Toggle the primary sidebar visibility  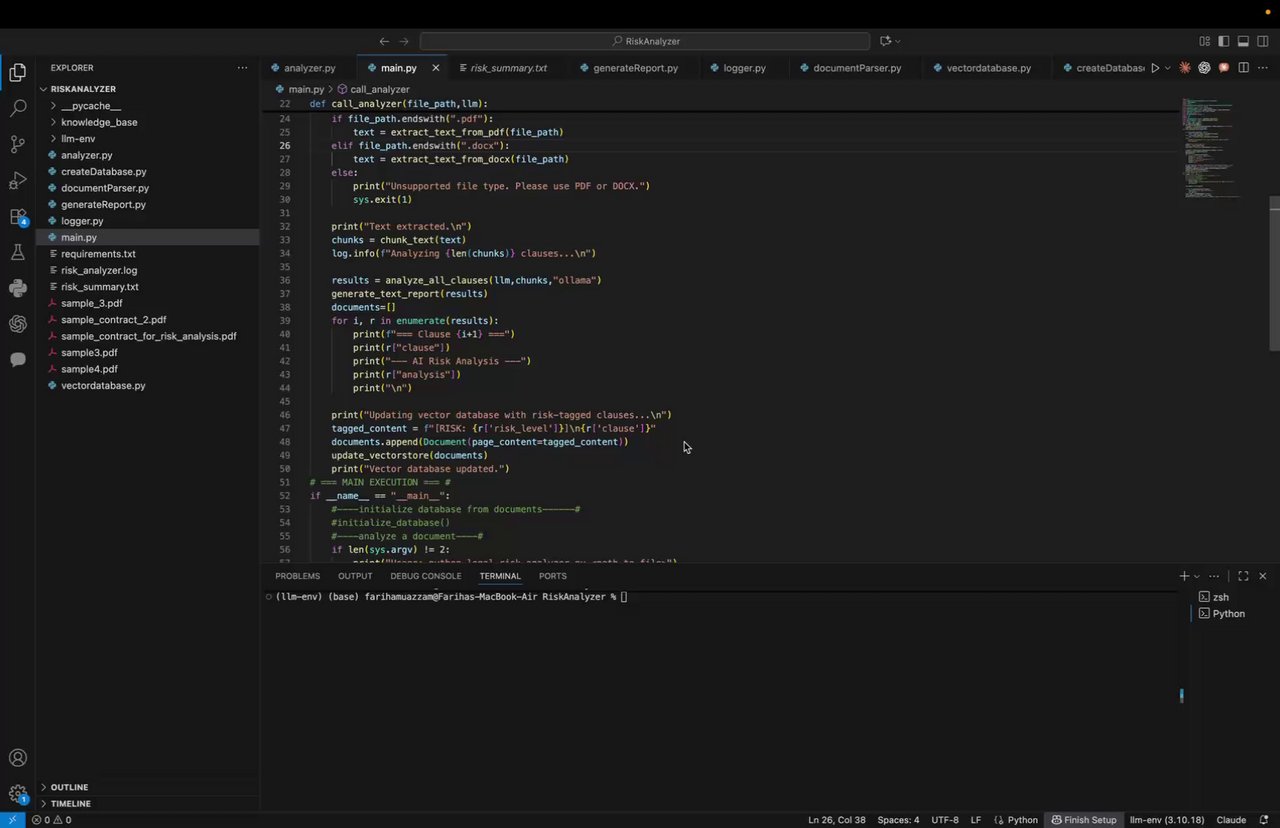pos(1224,41)
